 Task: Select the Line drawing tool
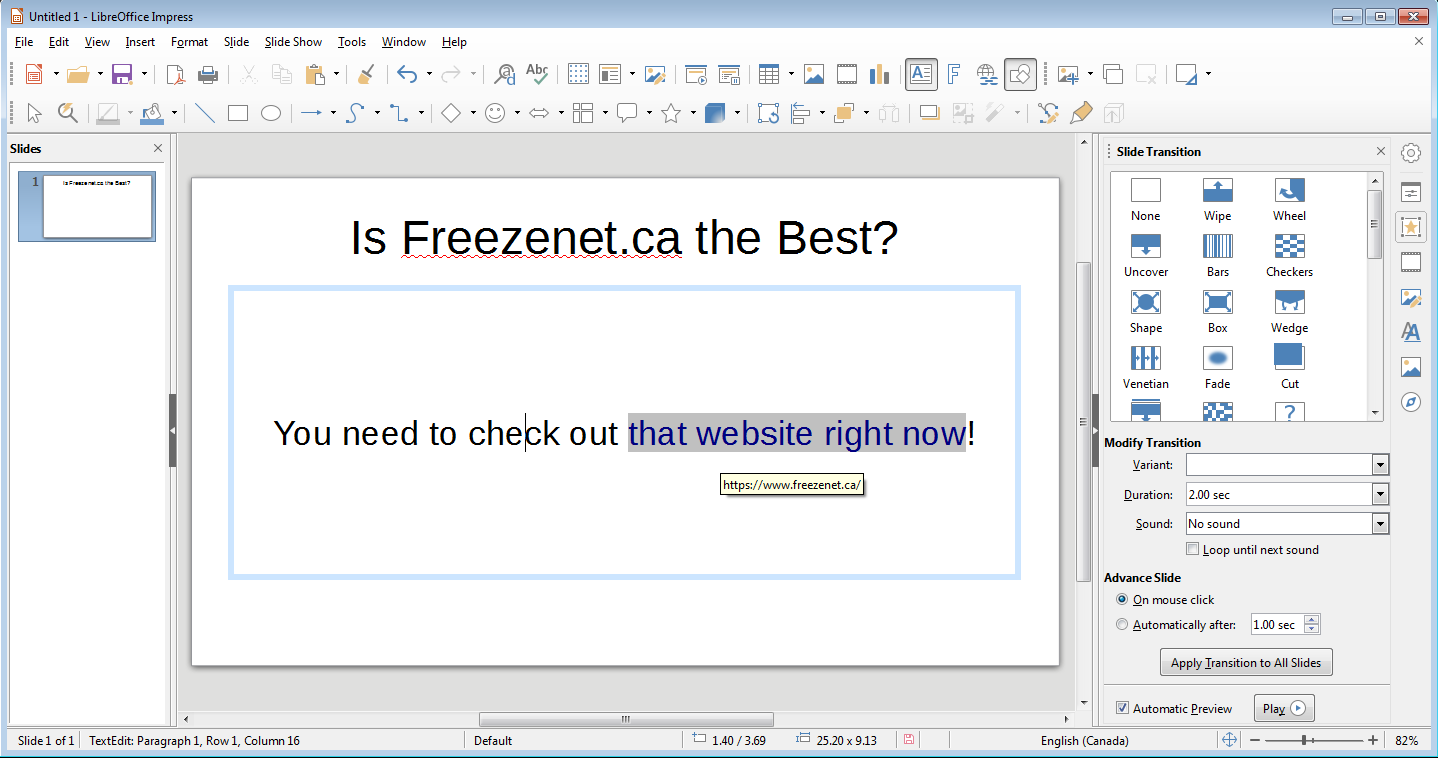tap(205, 113)
